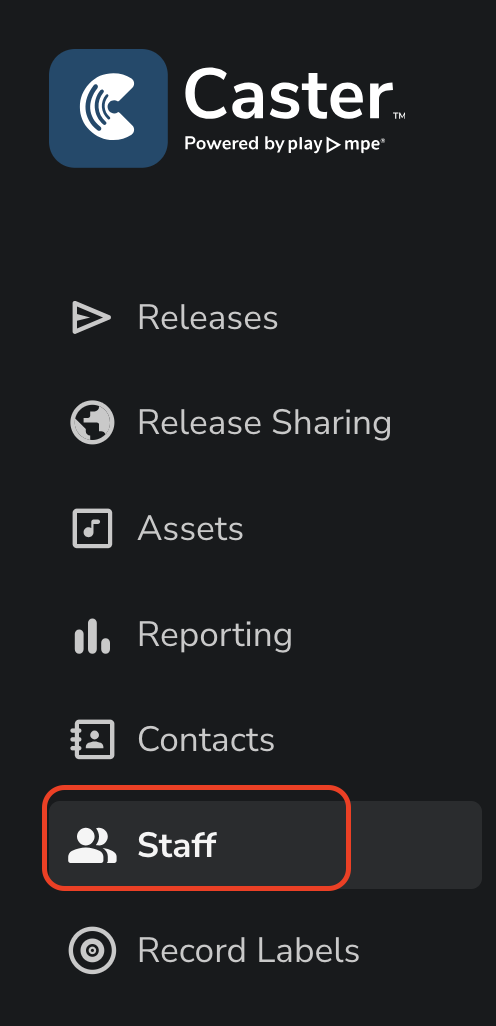The image size is (496, 1026).
Task: Click the Release Sharing globe icon
Action: 92,423
